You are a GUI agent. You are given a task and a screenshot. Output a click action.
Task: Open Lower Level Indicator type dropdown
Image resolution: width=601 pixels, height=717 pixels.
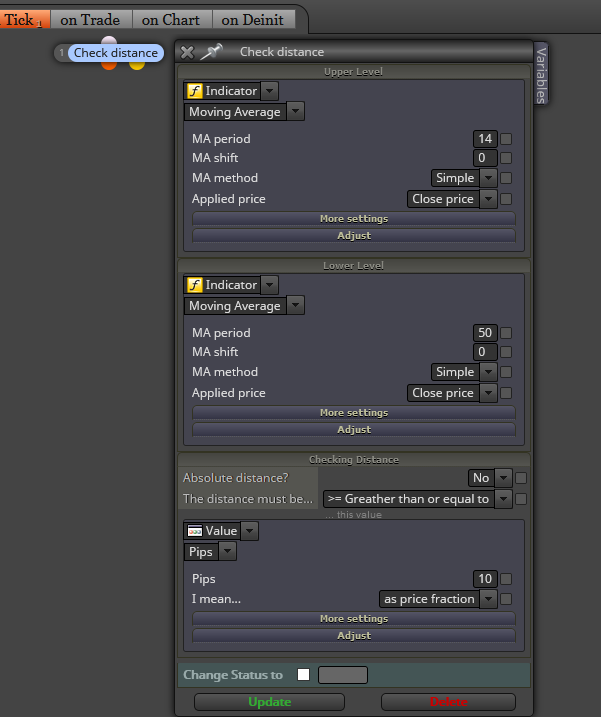(x=269, y=284)
